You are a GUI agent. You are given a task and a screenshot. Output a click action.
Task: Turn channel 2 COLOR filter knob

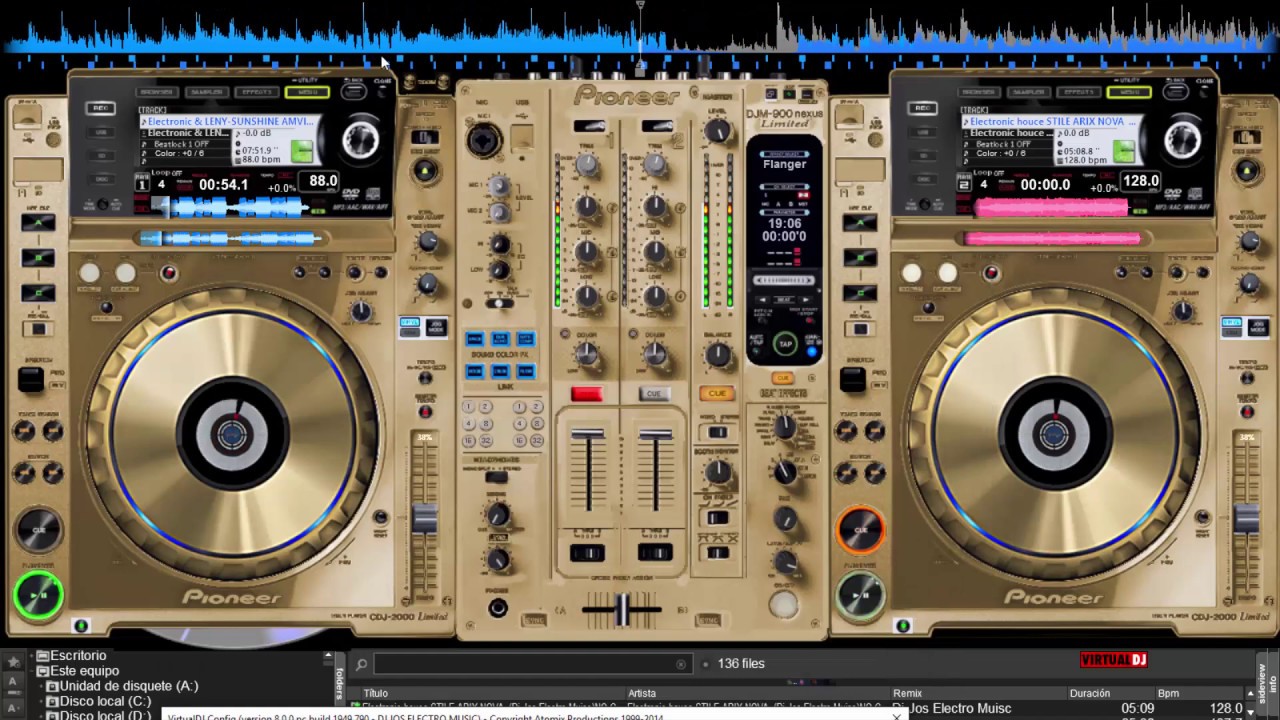click(655, 354)
